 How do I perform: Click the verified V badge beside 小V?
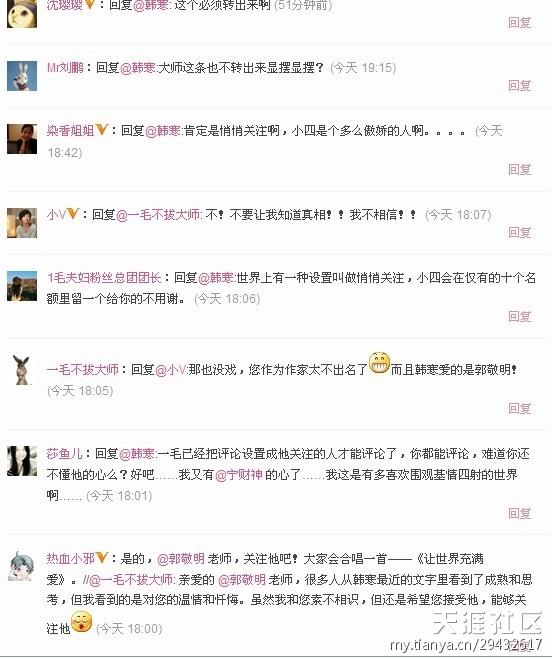pyautogui.click(x=73, y=214)
